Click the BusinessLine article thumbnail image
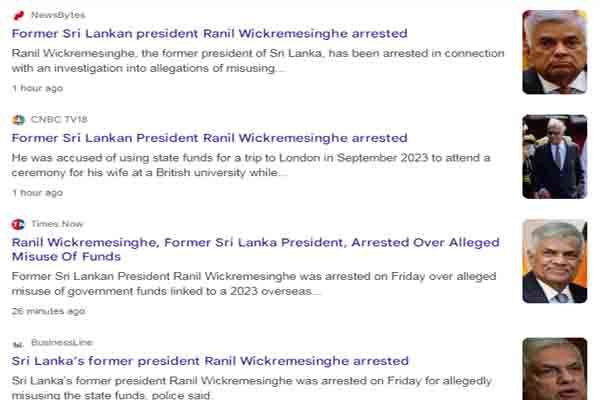 point(555,369)
